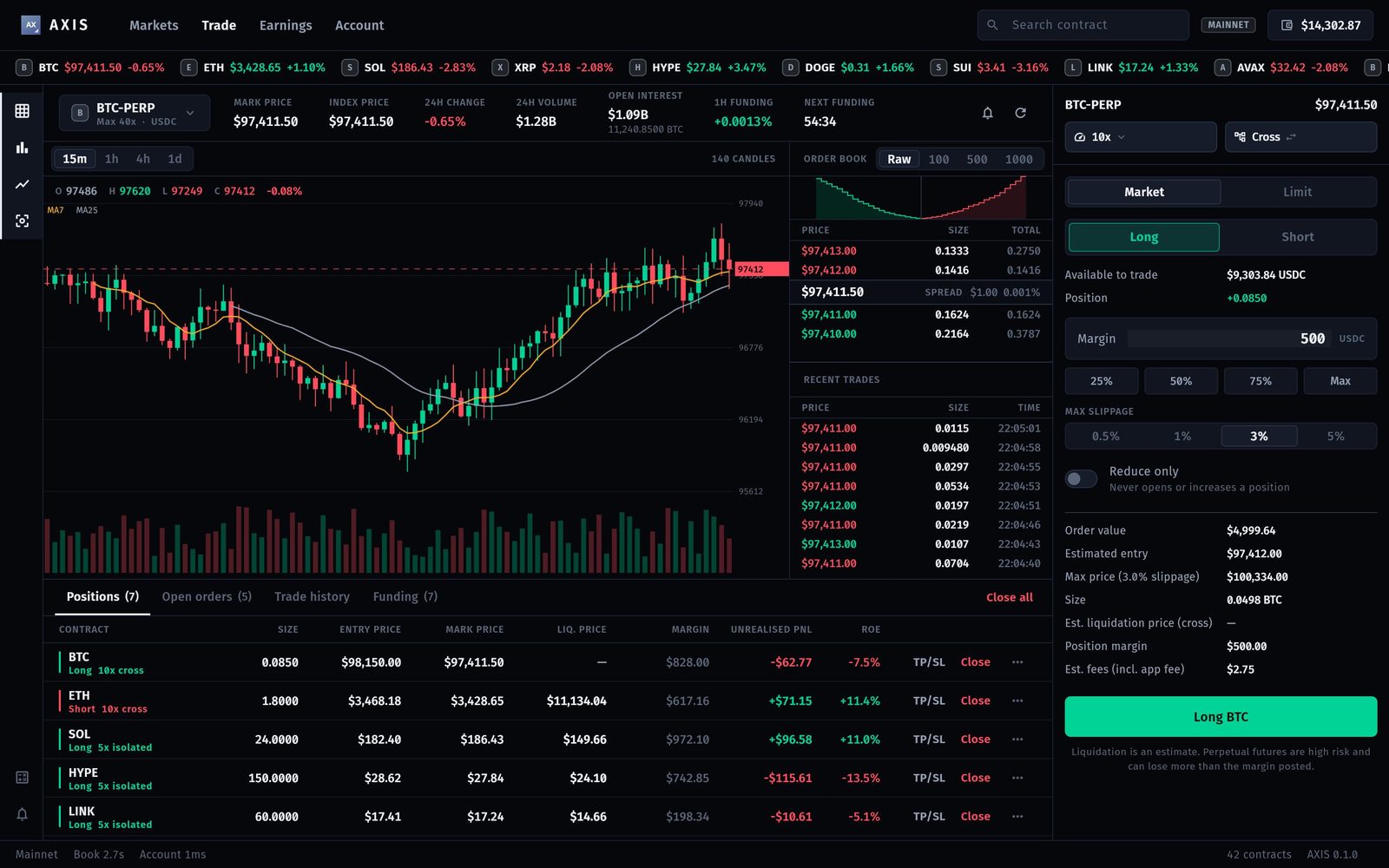Select Long order side
1389x868 pixels.
click(1143, 237)
